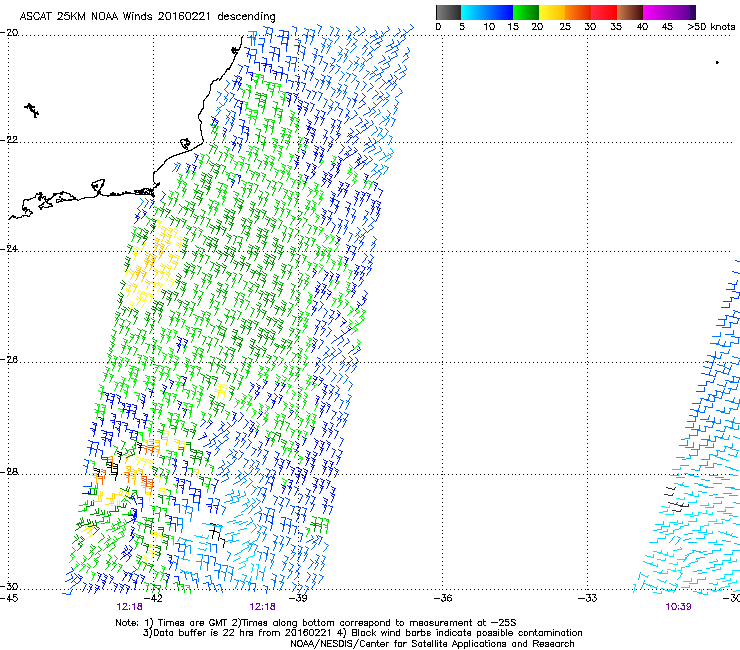Click the brown 35–40 knots legend segment
Screen dimensions: 740x650
pyautogui.click(x=630, y=12)
